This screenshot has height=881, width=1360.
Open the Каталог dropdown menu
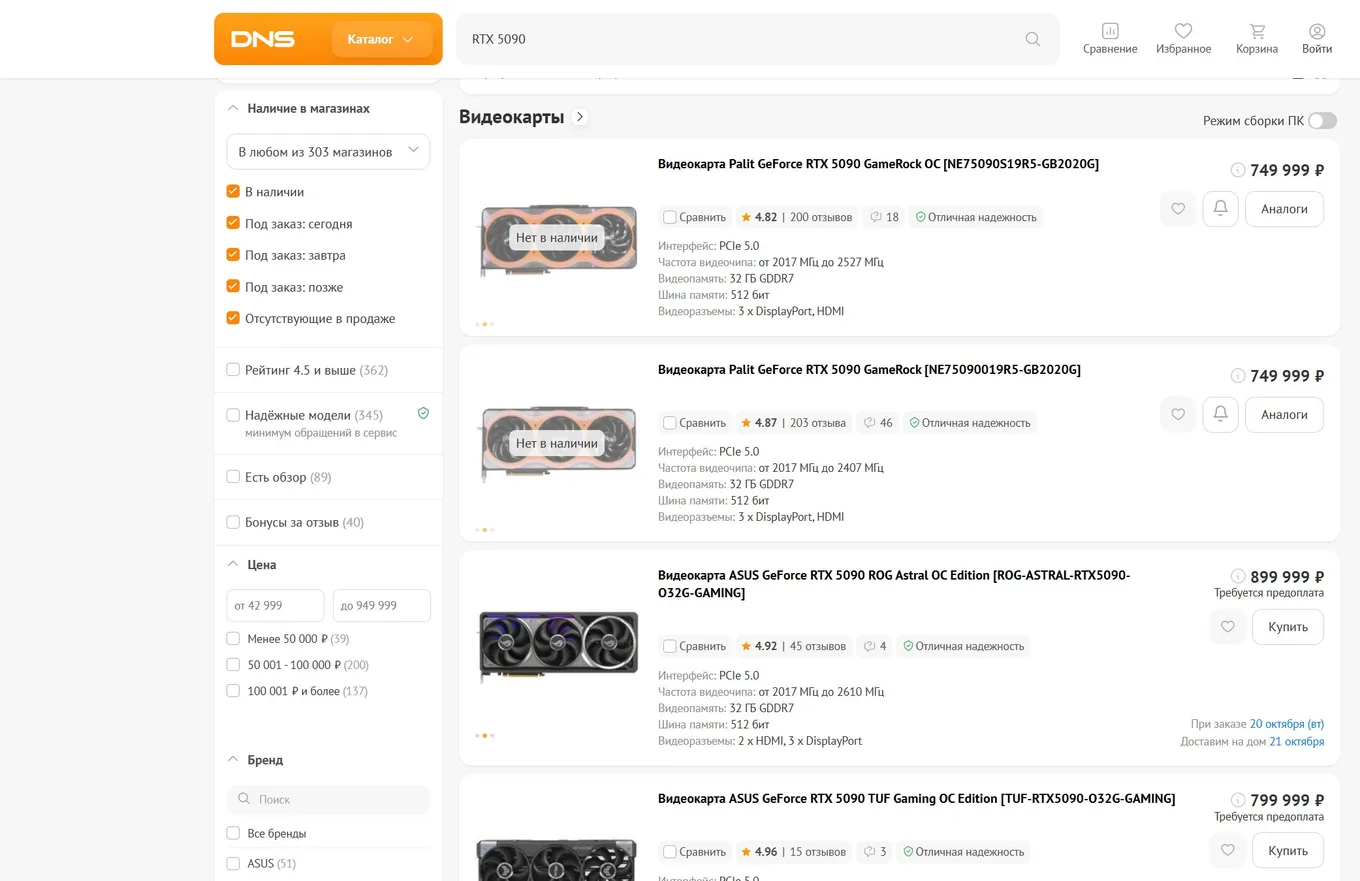coord(381,39)
